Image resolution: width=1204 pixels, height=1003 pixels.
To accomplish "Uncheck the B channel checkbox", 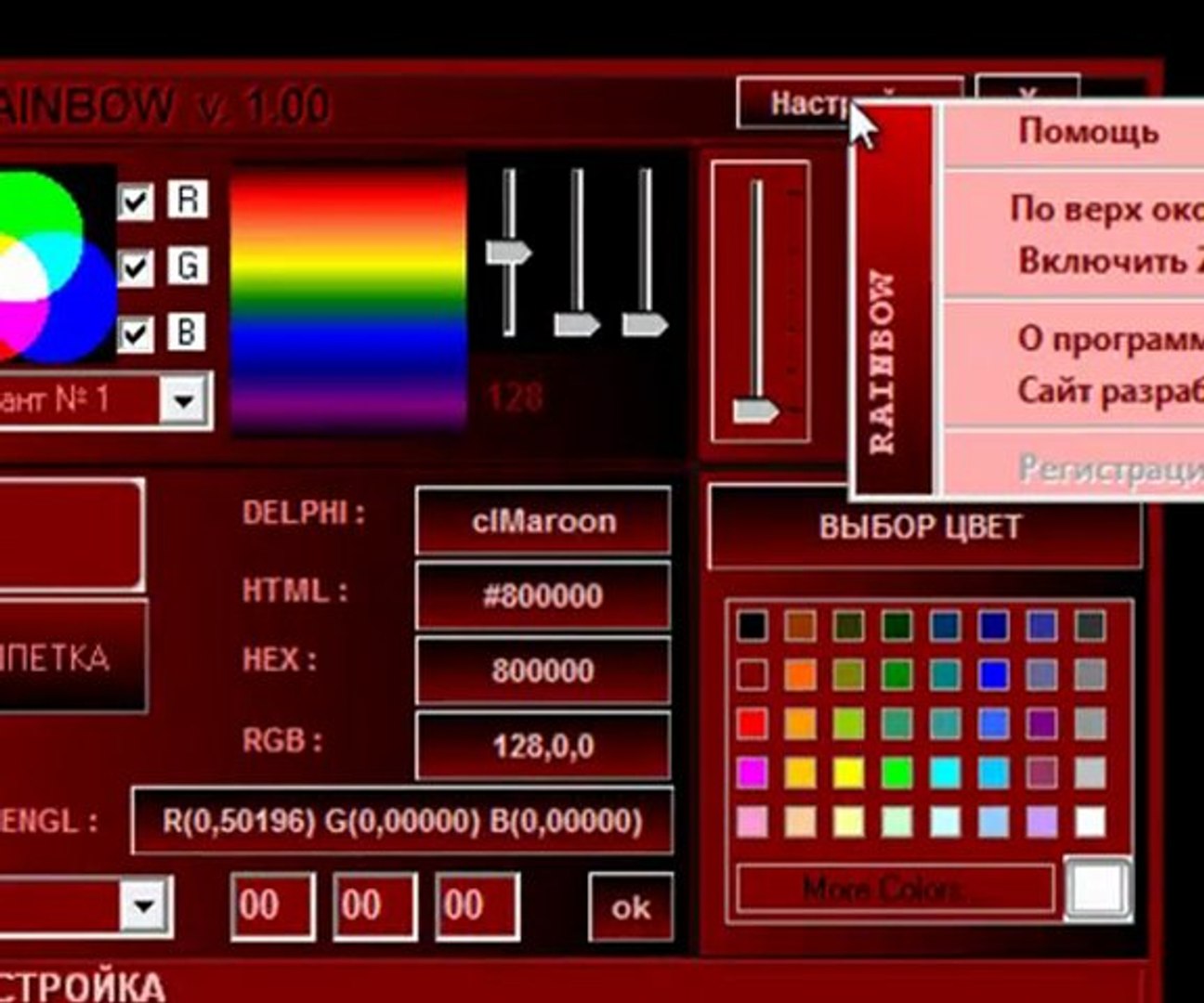I will coord(136,333).
